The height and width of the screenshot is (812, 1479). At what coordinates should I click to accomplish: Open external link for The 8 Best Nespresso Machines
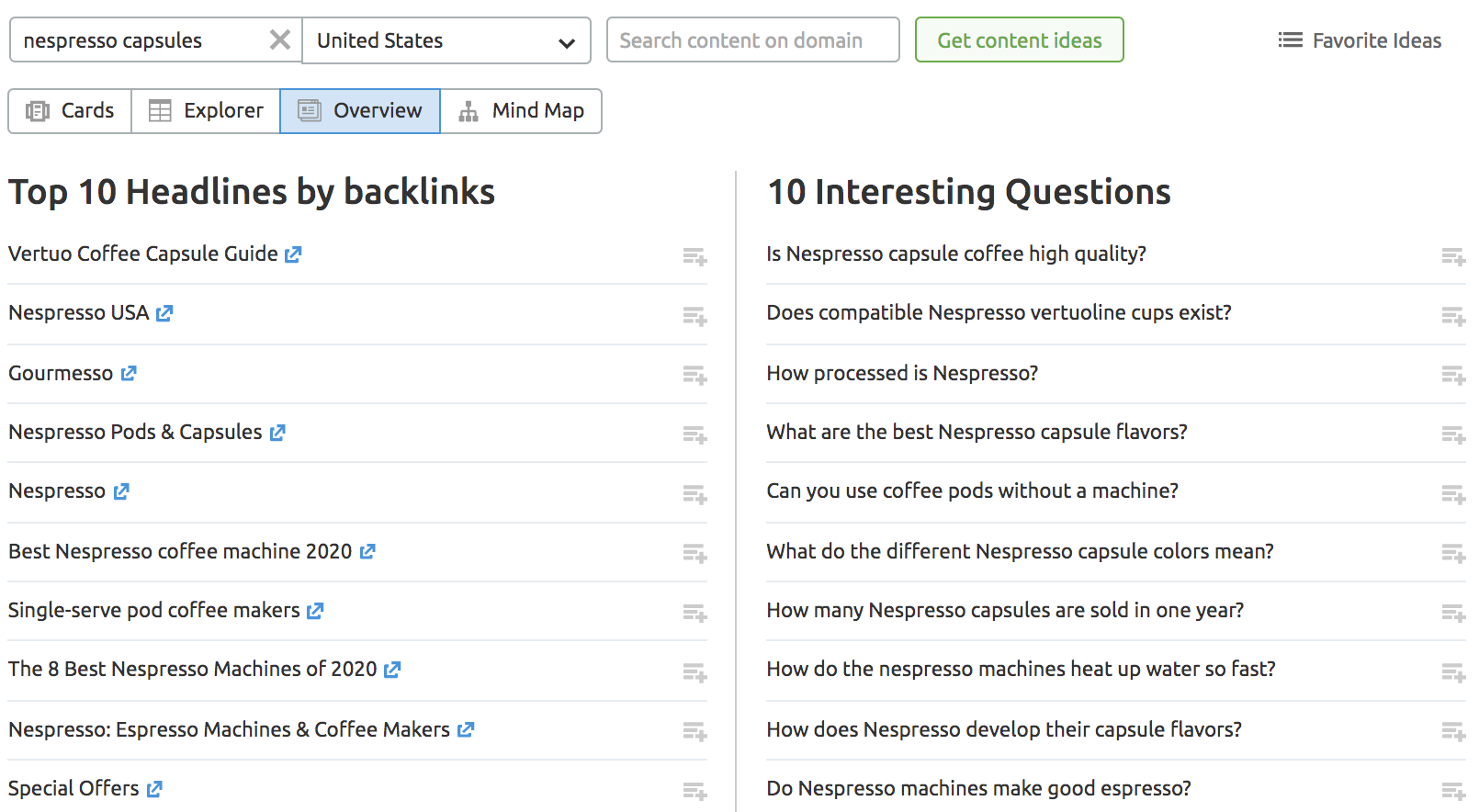pos(392,670)
